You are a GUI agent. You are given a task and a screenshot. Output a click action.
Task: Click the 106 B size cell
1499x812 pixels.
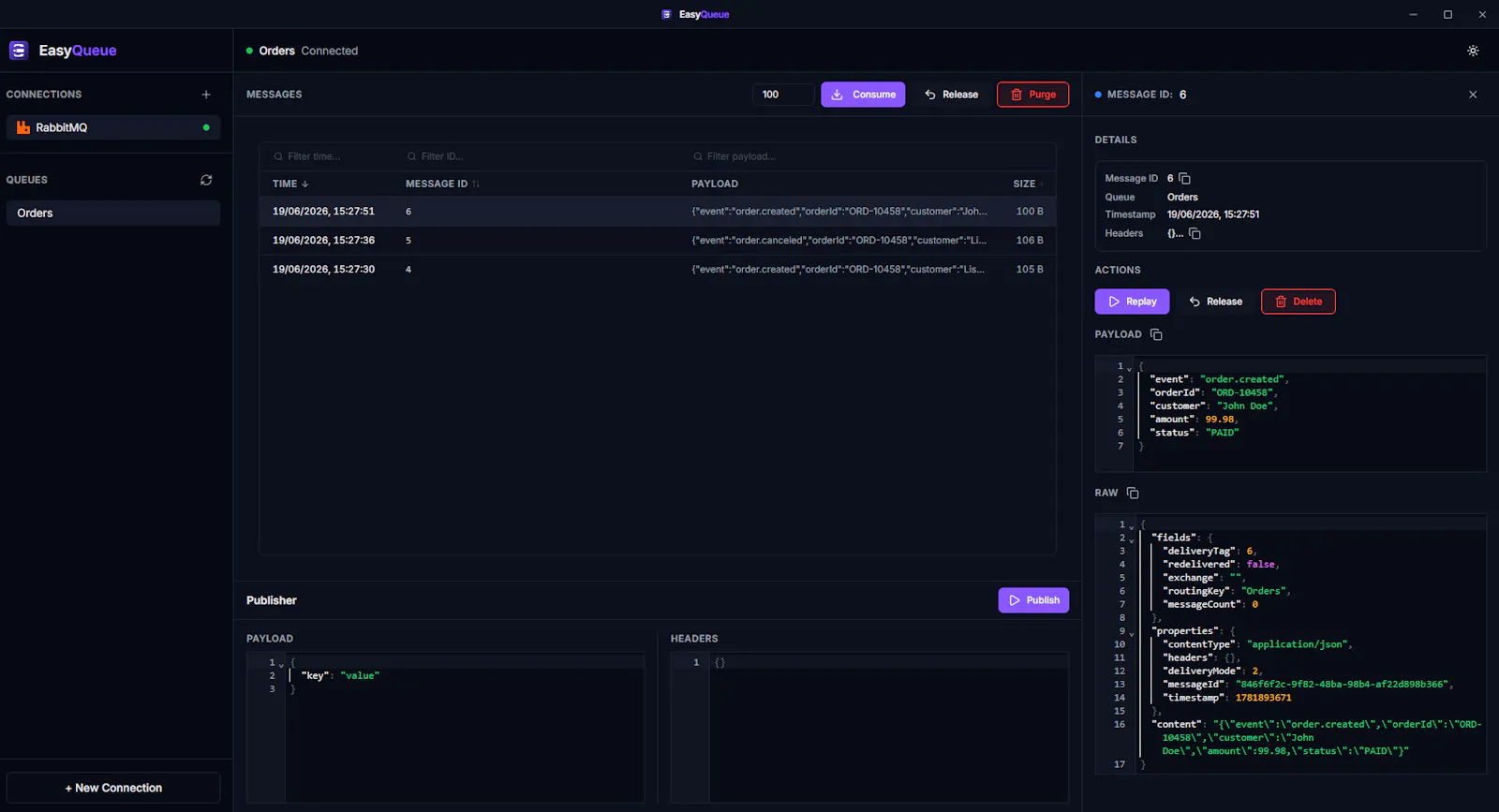coord(1030,241)
